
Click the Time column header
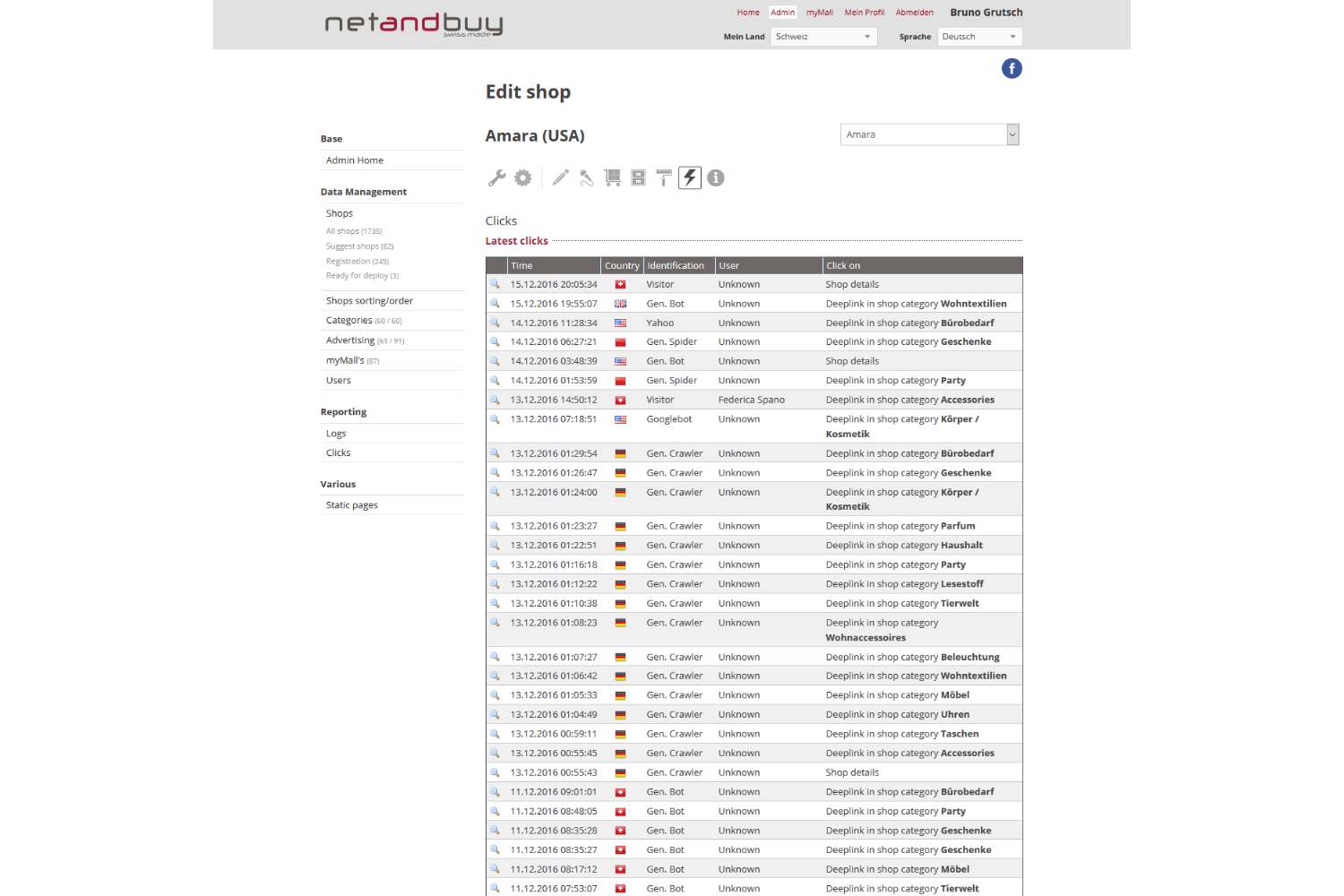(x=521, y=266)
